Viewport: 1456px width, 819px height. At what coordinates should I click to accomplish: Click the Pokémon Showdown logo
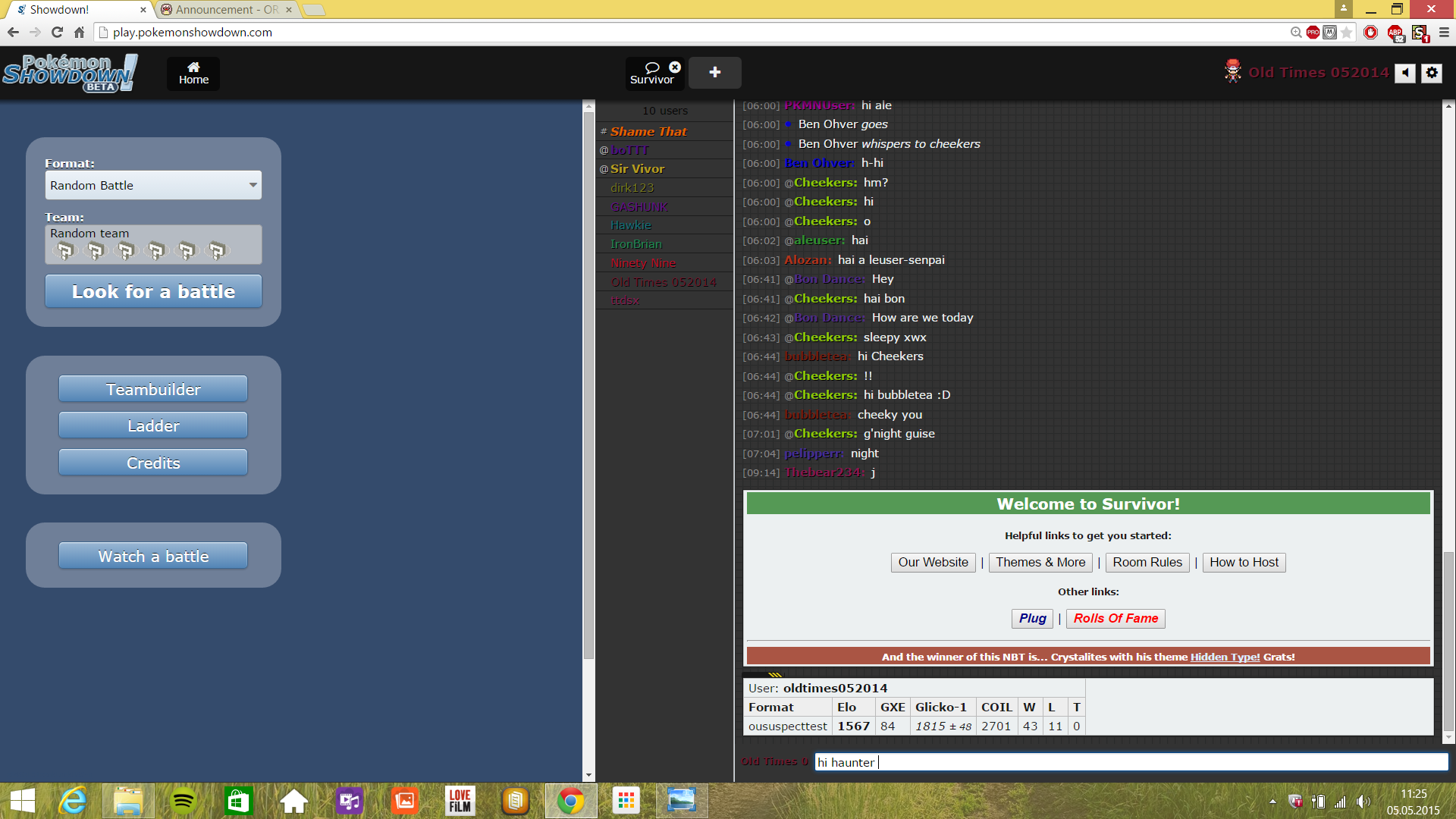pos(70,73)
